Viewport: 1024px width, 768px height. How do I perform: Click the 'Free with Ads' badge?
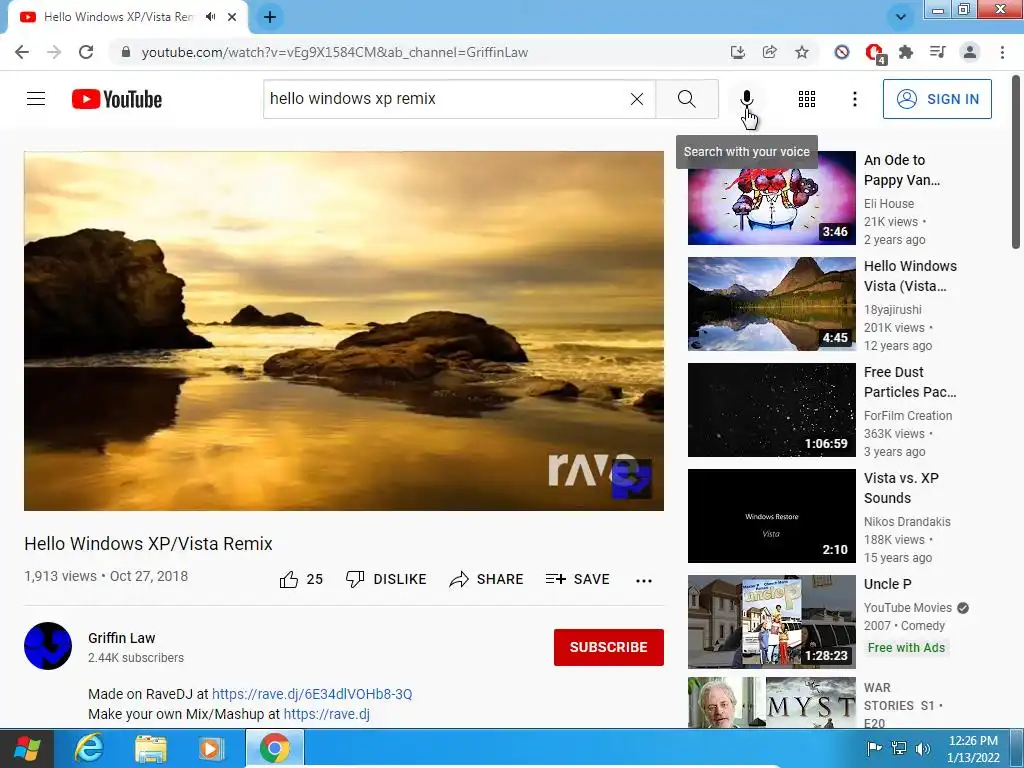[906, 647]
